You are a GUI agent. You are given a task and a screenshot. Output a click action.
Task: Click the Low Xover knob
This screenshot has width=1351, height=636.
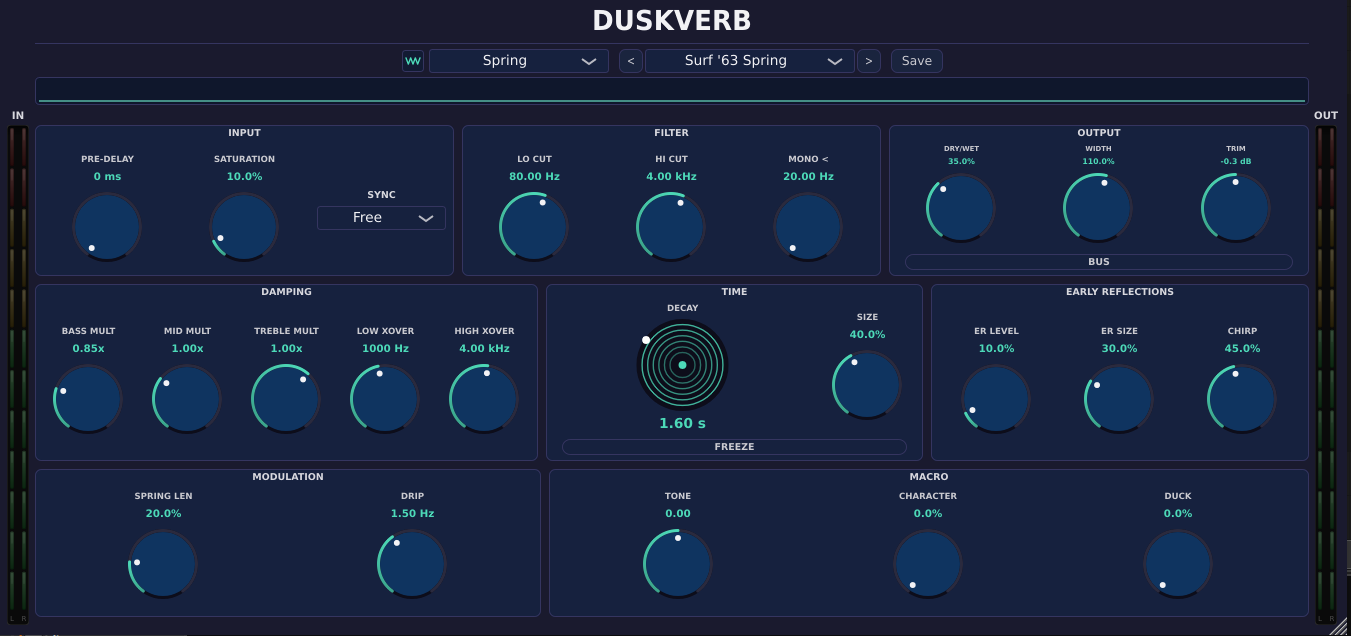[x=385, y=399]
